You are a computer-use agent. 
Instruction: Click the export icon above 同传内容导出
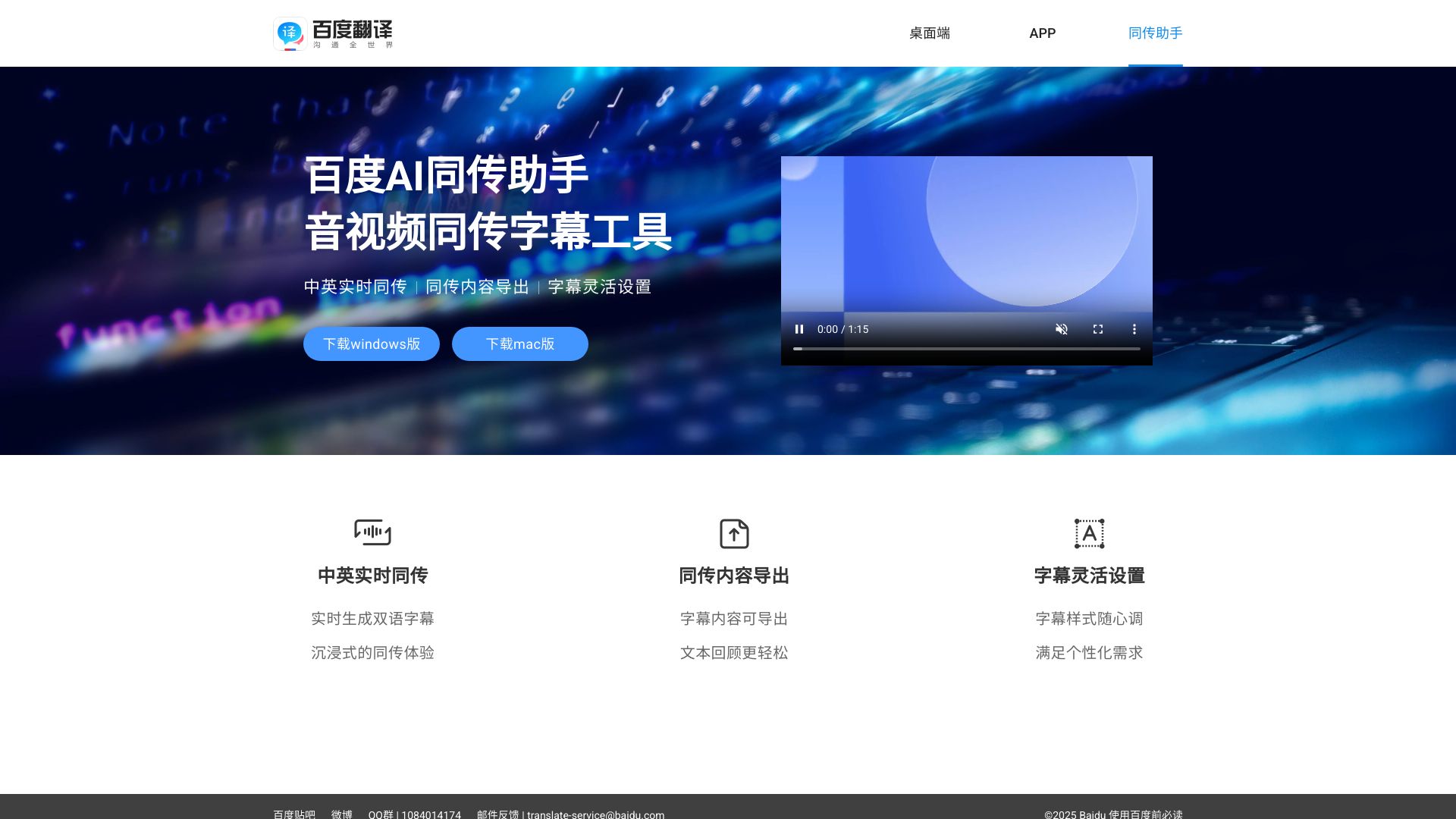(x=734, y=533)
